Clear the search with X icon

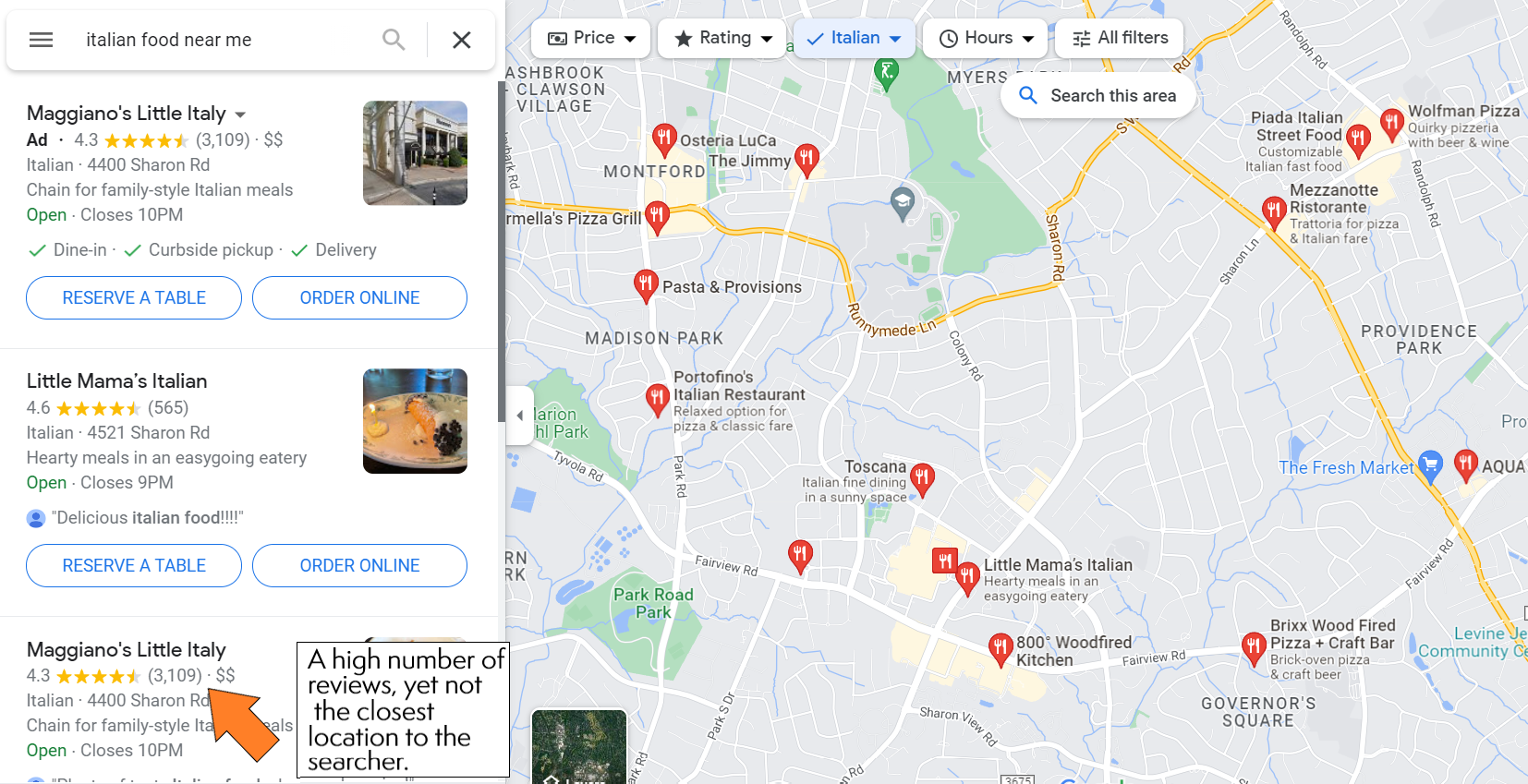click(x=462, y=40)
